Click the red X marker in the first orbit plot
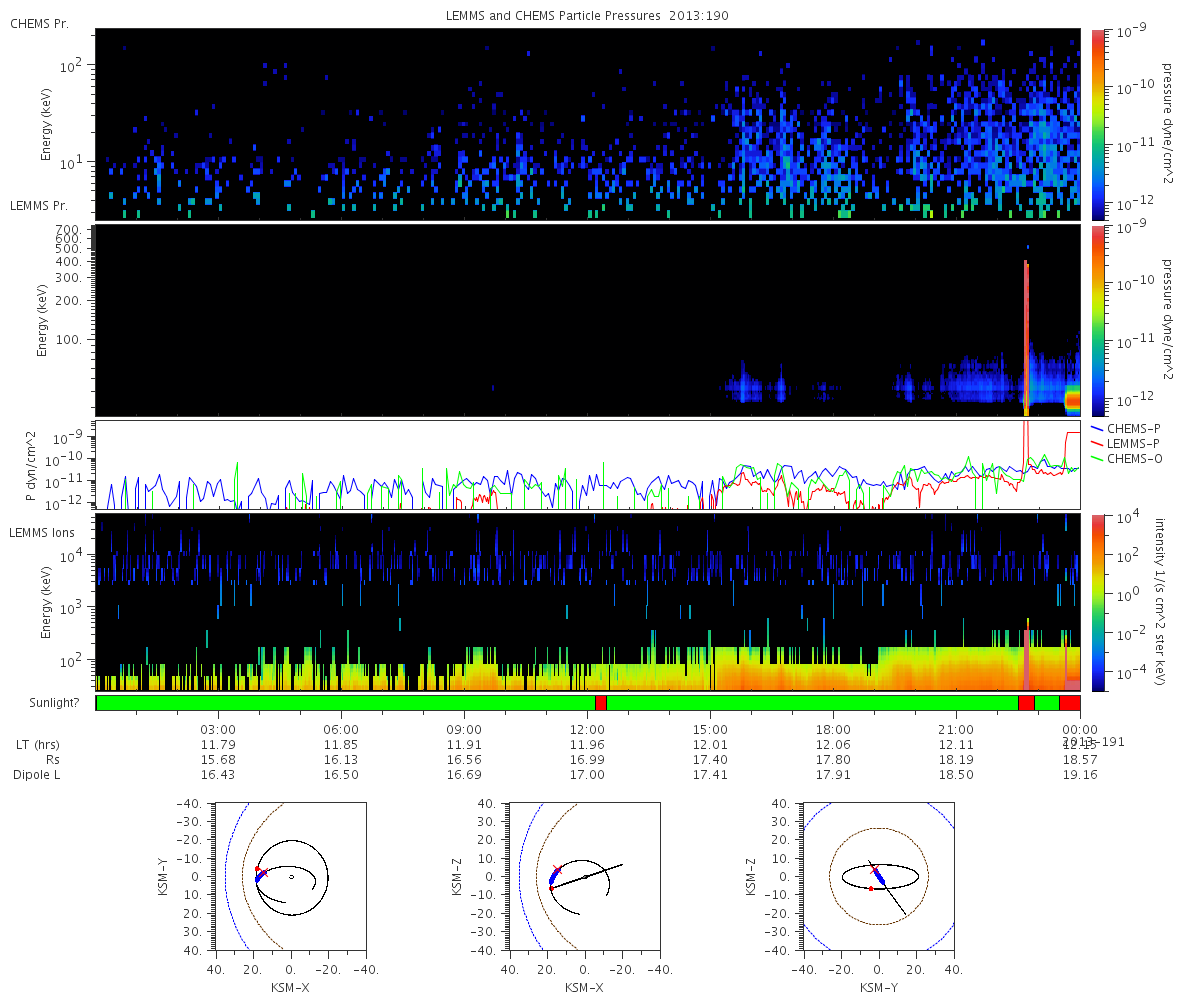Image resolution: width=1200 pixels, height=1000 pixels. (264, 872)
